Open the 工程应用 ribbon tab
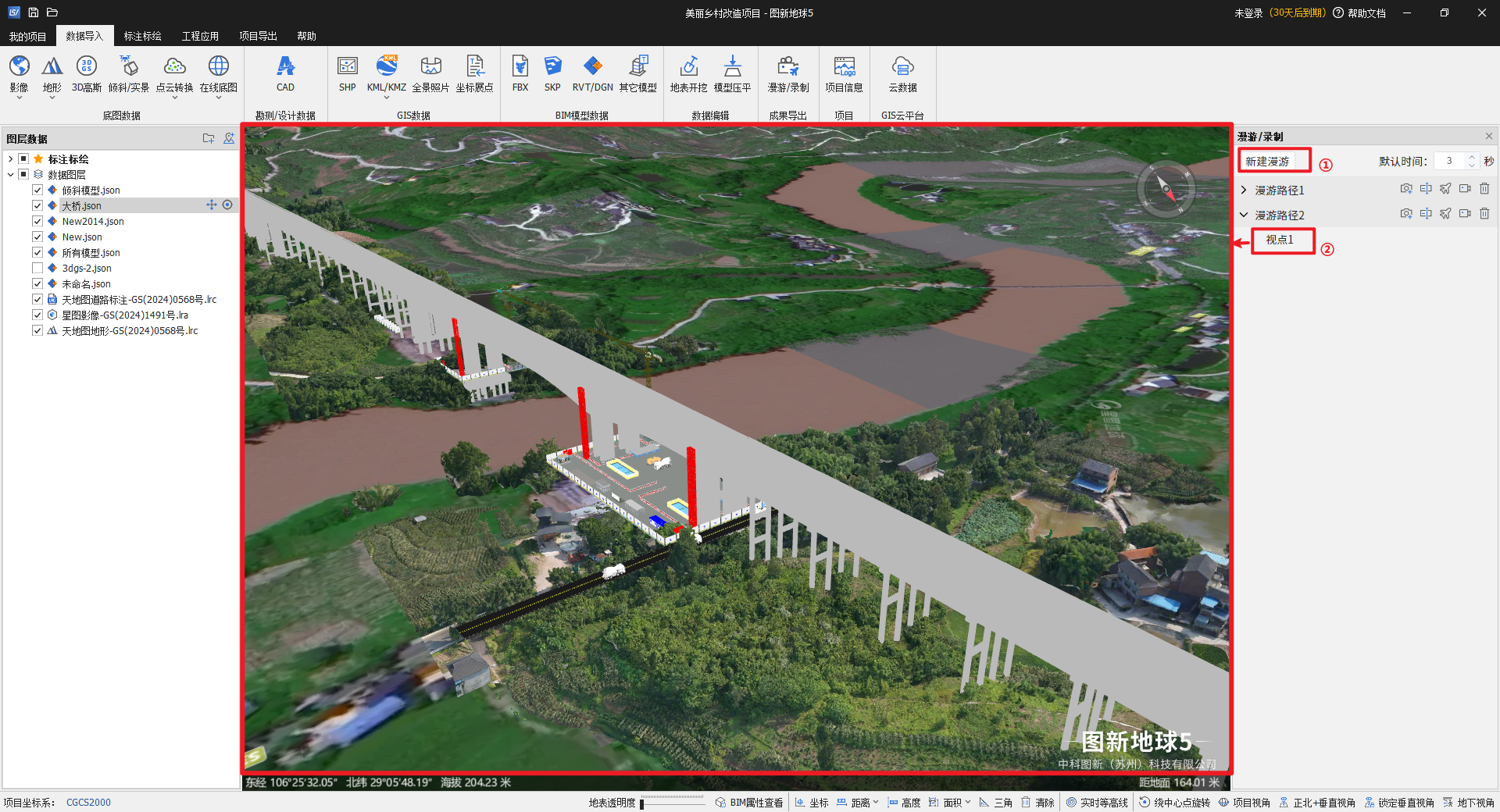Image resolution: width=1500 pixels, height=812 pixels. [x=200, y=36]
